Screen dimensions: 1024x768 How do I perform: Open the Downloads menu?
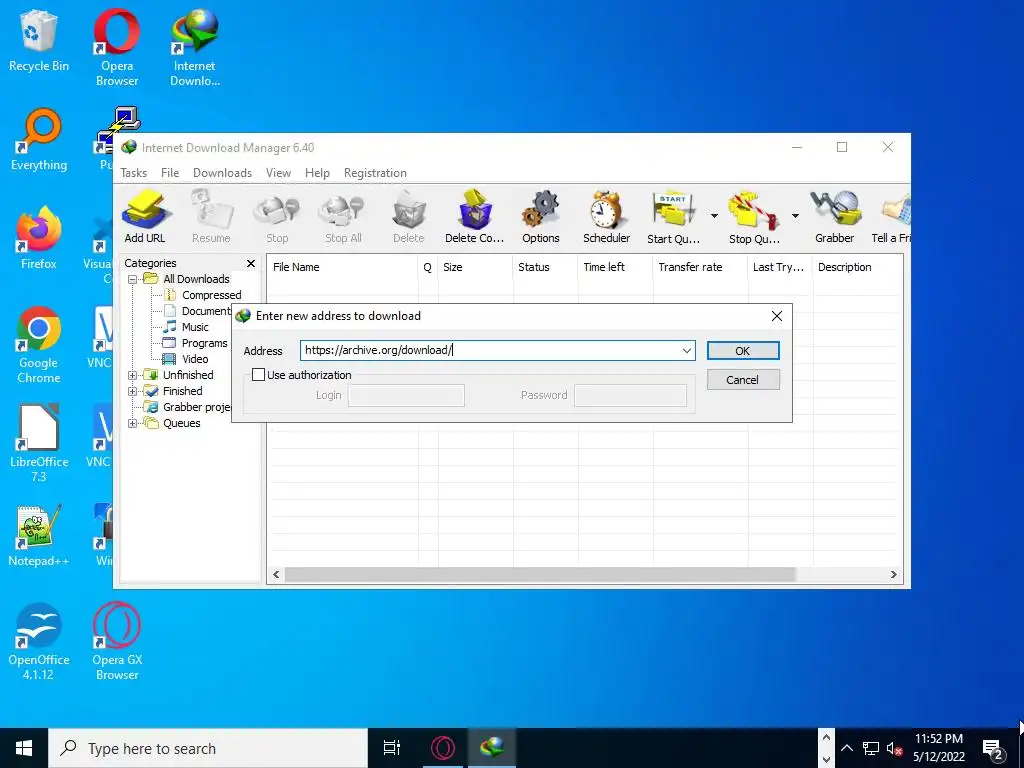click(x=222, y=173)
